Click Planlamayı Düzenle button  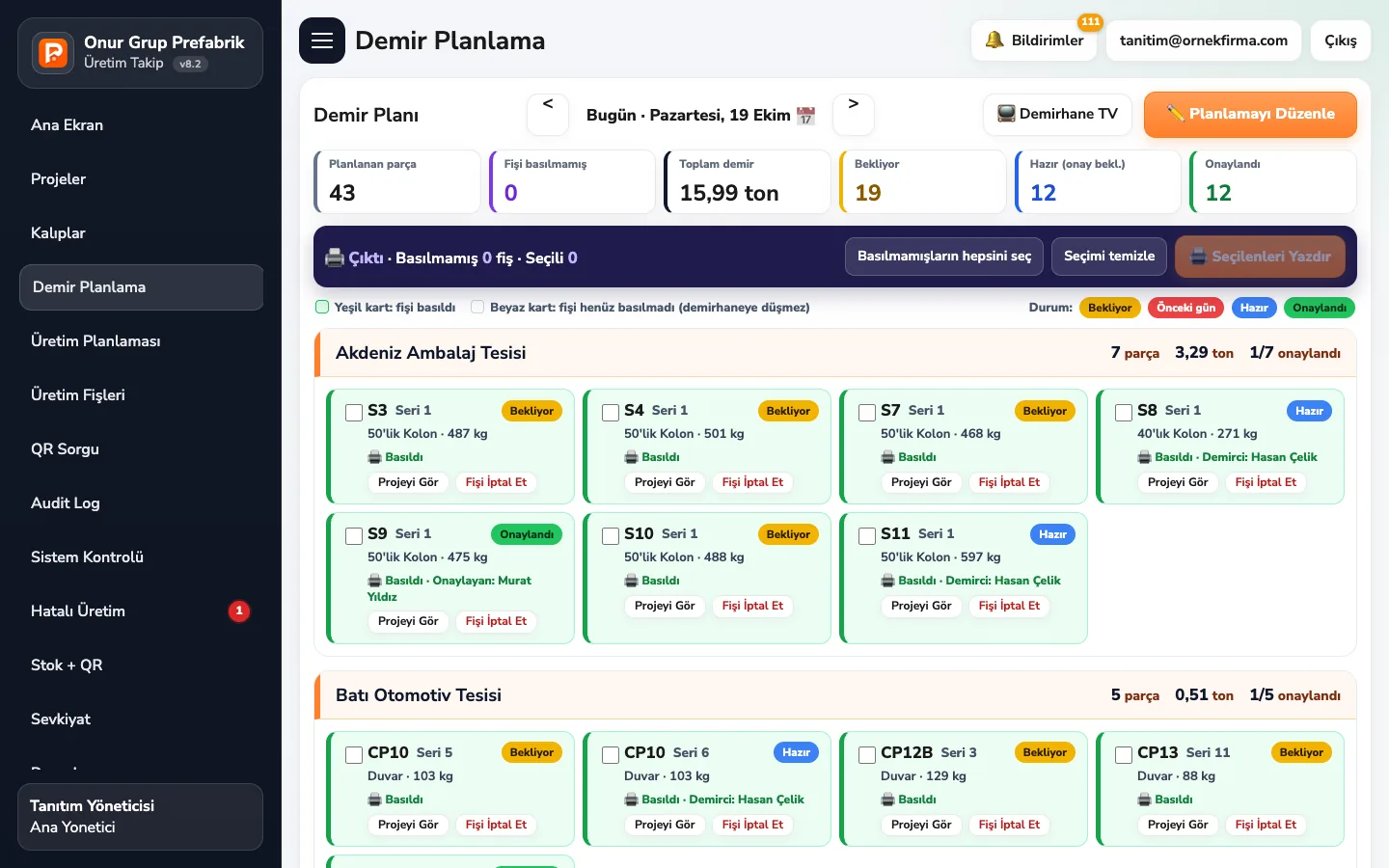(1250, 114)
